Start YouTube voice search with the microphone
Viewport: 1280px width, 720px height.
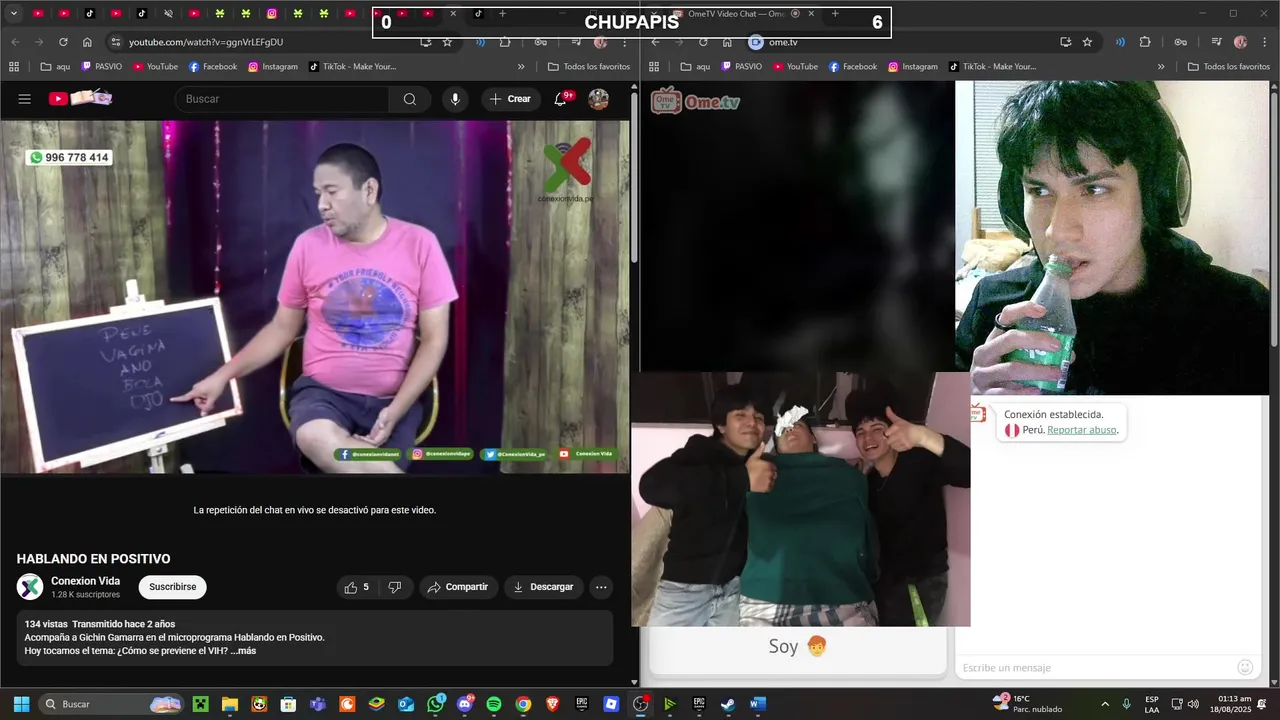point(455,99)
